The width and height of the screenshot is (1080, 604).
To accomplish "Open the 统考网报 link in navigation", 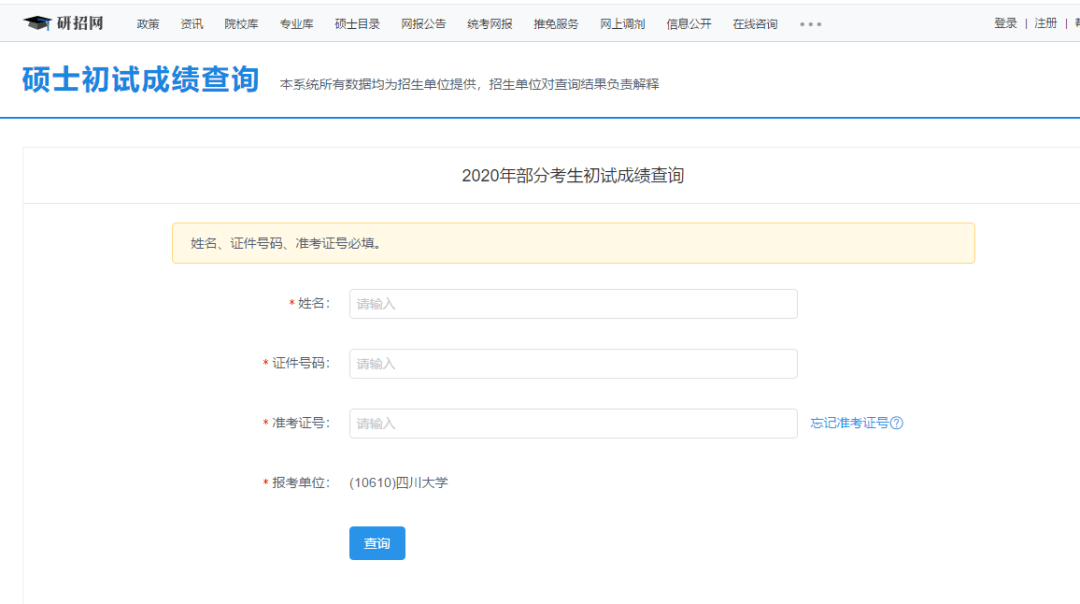I will click(x=489, y=24).
